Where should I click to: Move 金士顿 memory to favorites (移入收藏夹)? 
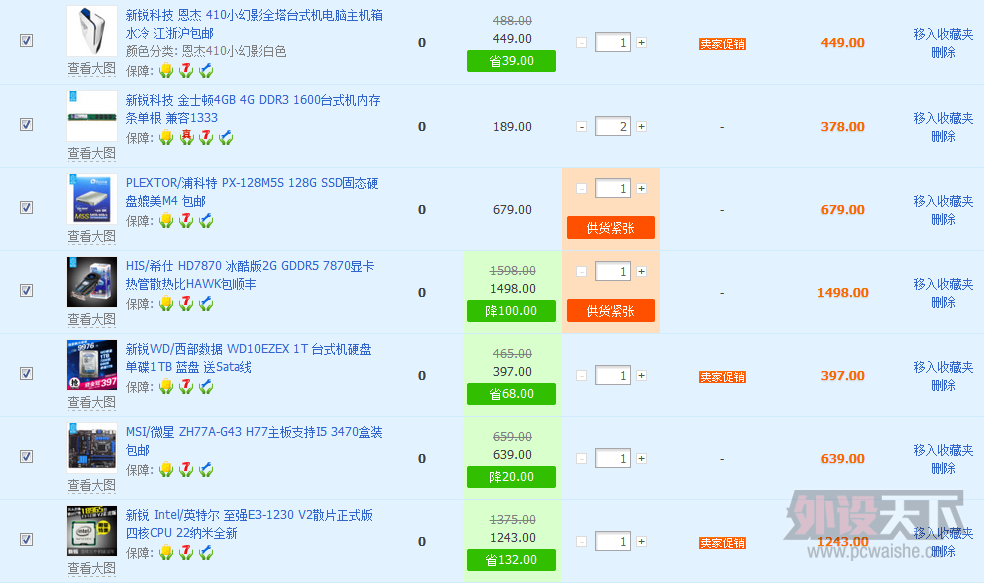(x=943, y=118)
